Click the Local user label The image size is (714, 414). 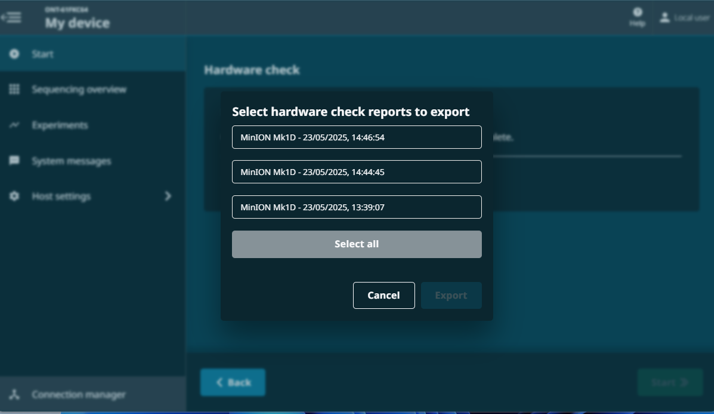[x=692, y=18]
